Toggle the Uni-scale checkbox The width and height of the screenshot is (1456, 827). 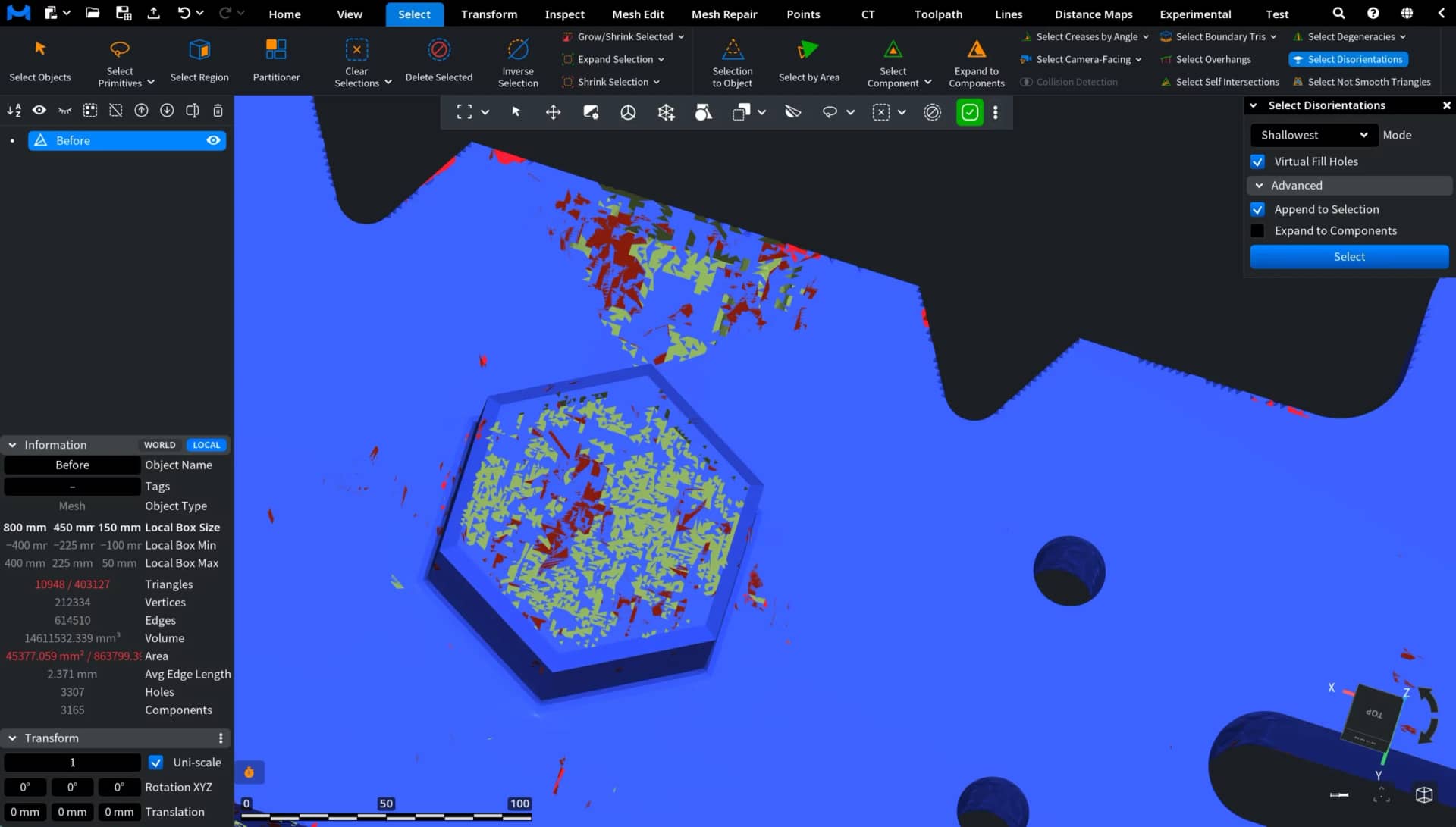pyautogui.click(x=155, y=763)
